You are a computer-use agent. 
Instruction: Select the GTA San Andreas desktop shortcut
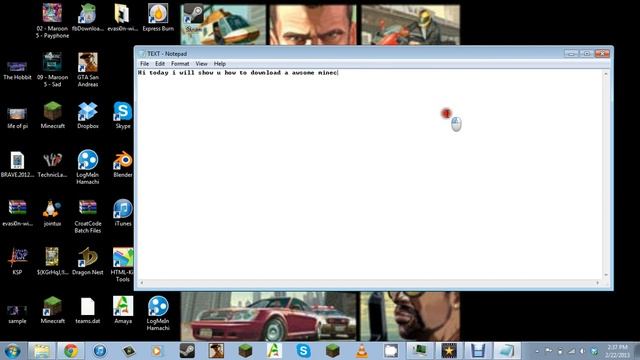click(x=88, y=70)
